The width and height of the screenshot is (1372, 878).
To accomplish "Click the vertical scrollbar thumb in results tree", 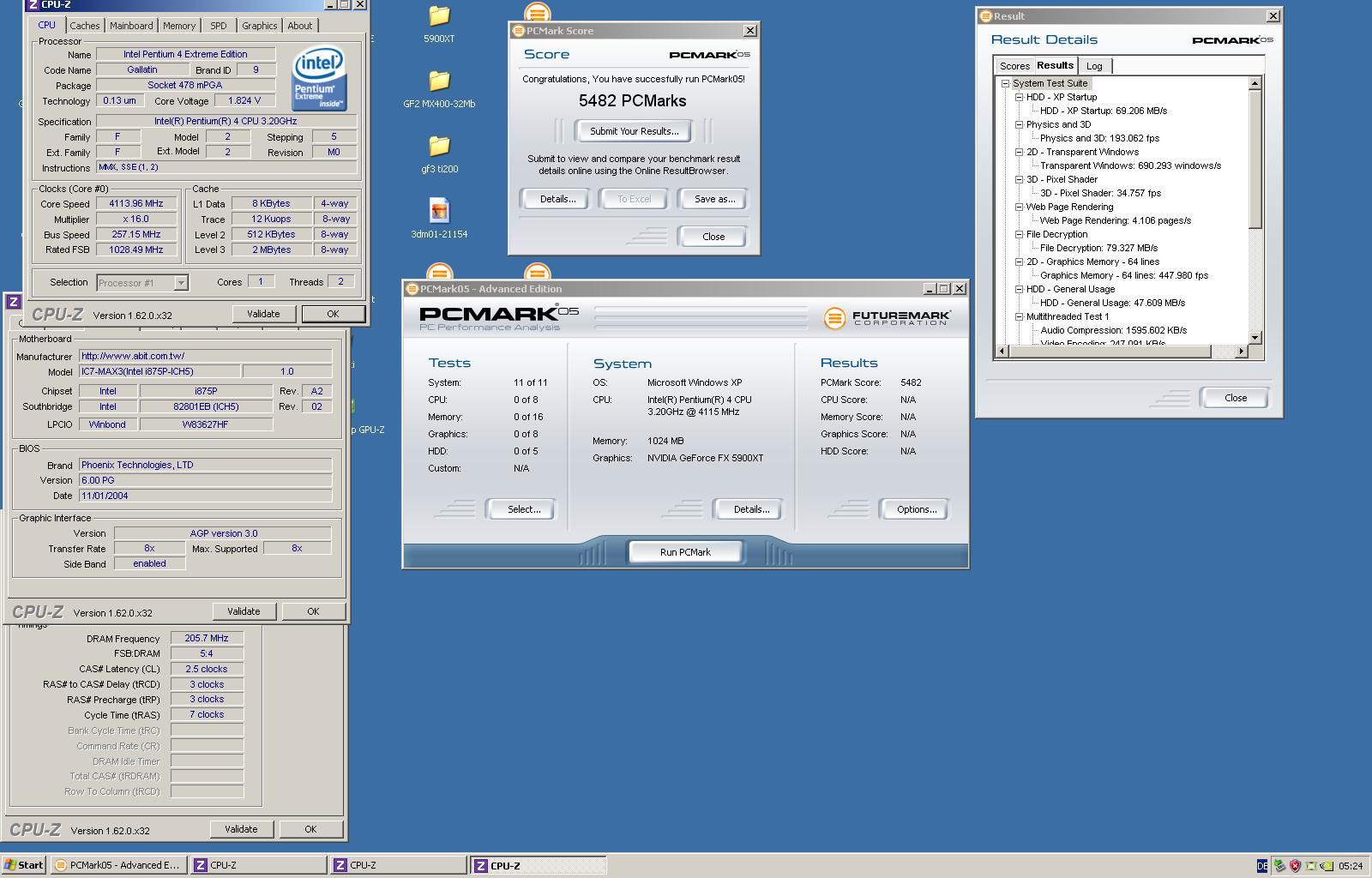I will click(1255, 159).
